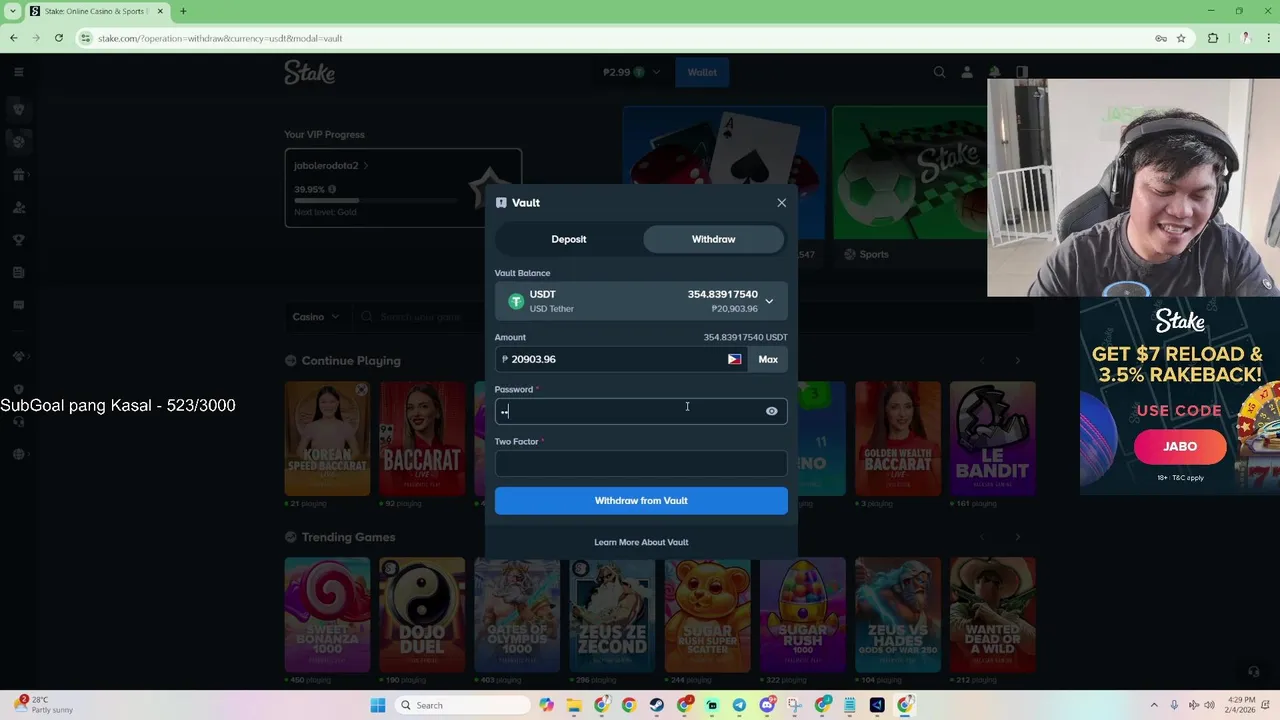The width and height of the screenshot is (1280, 720).
Task: Toggle password visibility with the eye icon
Action: 771,411
